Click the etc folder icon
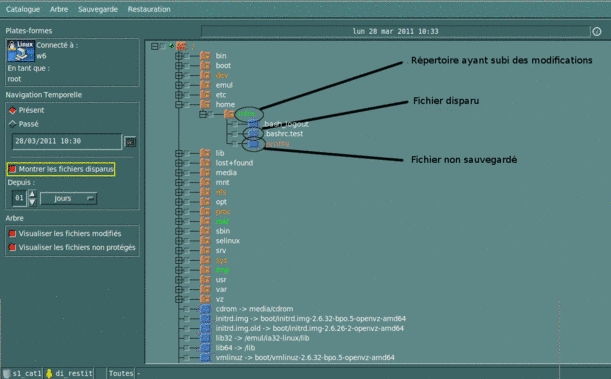Viewport: 611px width, 379px height. (x=205, y=95)
